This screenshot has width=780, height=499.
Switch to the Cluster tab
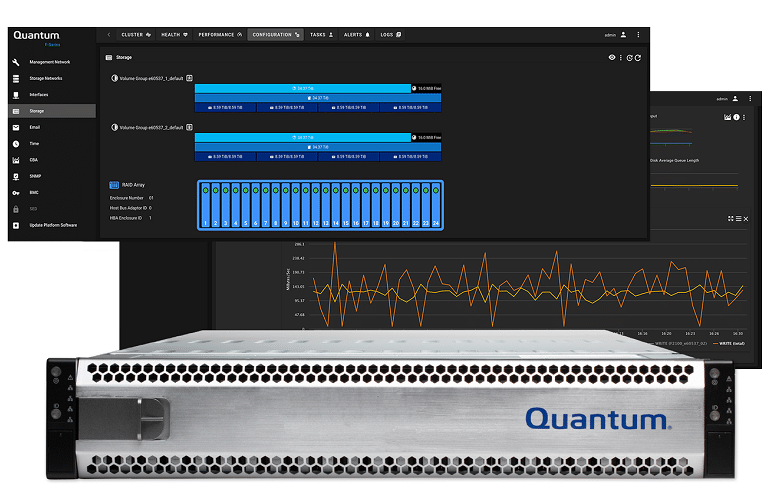(136, 35)
